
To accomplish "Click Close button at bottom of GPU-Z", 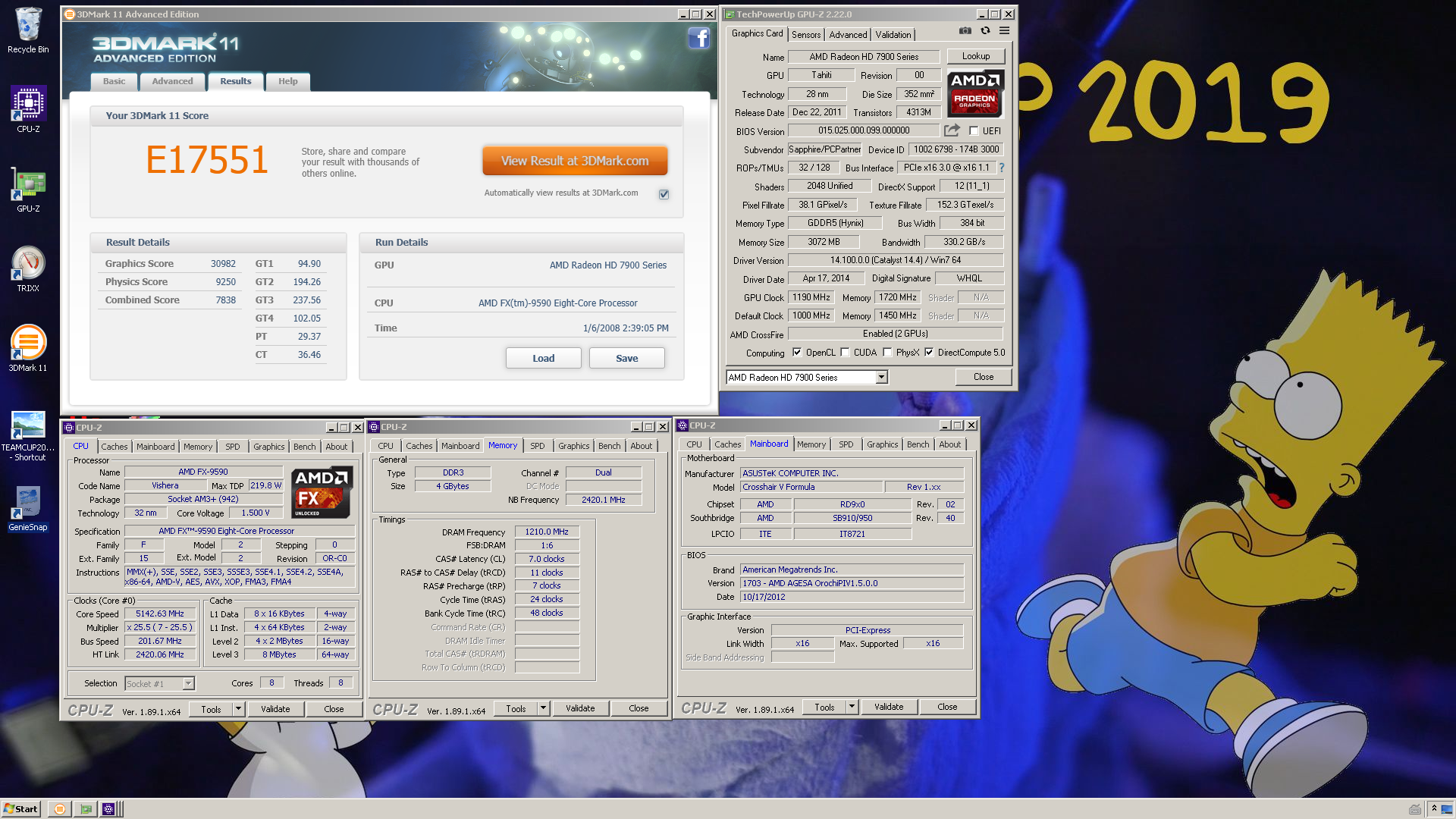I will pos(984,377).
